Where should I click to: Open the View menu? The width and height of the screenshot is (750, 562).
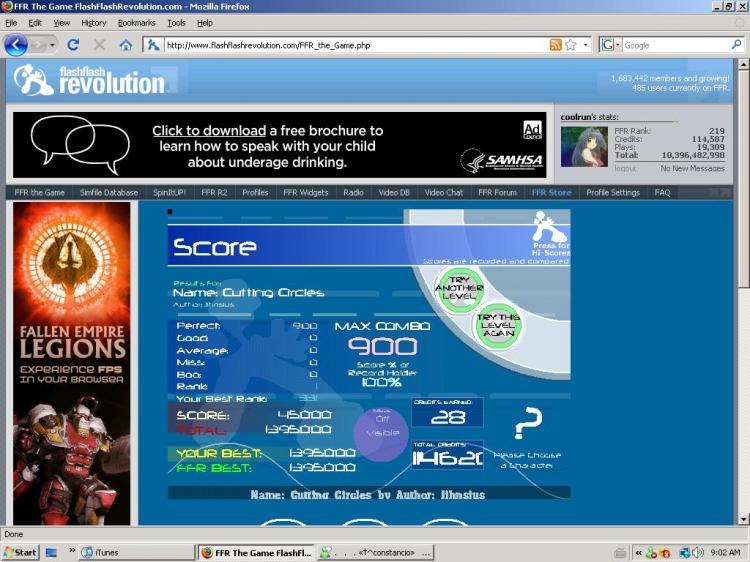coord(61,22)
